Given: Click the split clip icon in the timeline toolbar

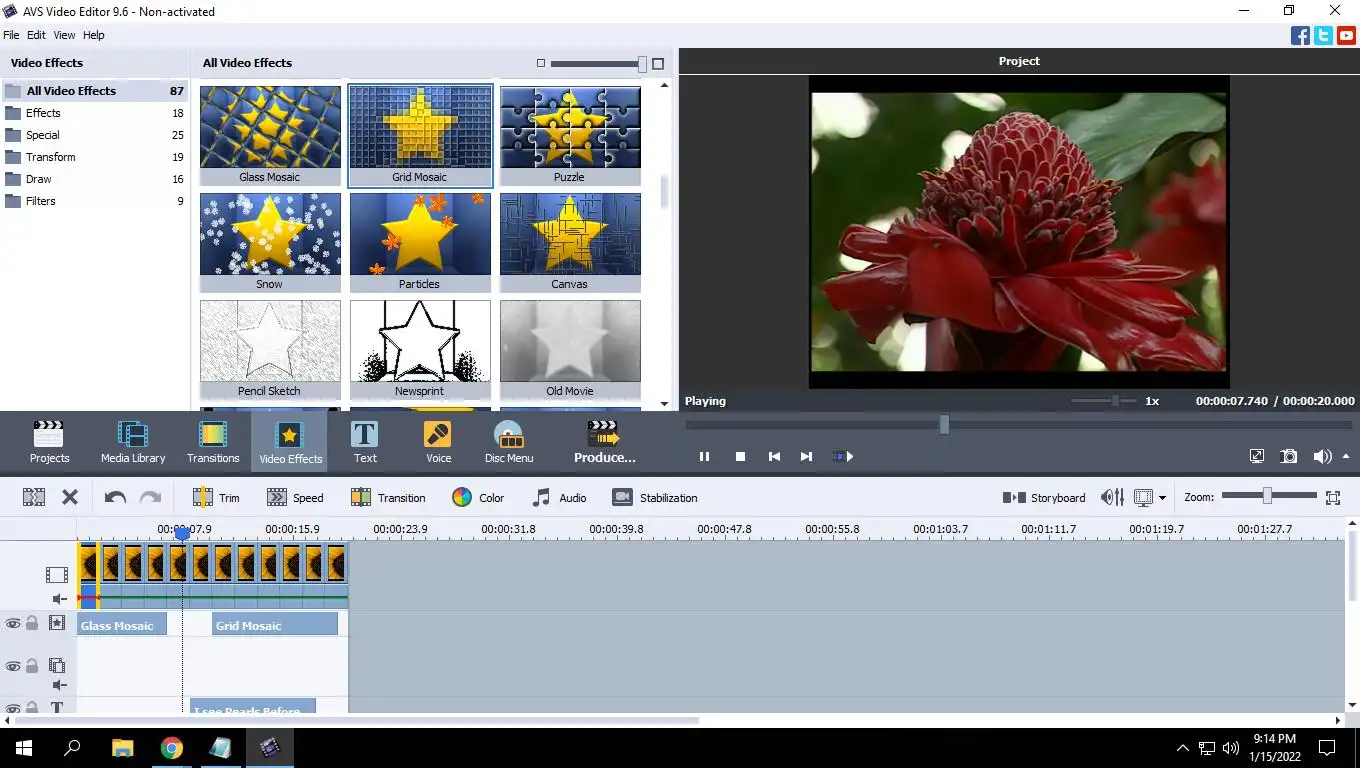Looking at the screenshot, I should [34, 497].
